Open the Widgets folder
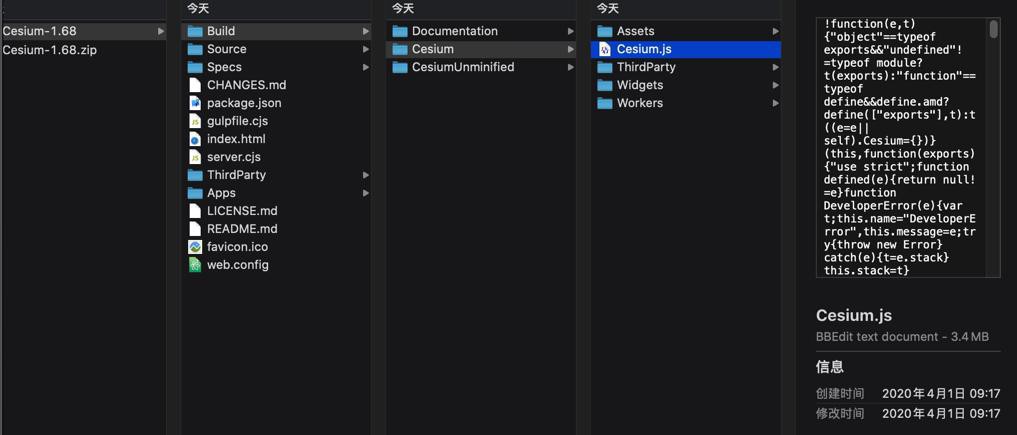This screenshot has width=1017, height=435. (640, 85)
